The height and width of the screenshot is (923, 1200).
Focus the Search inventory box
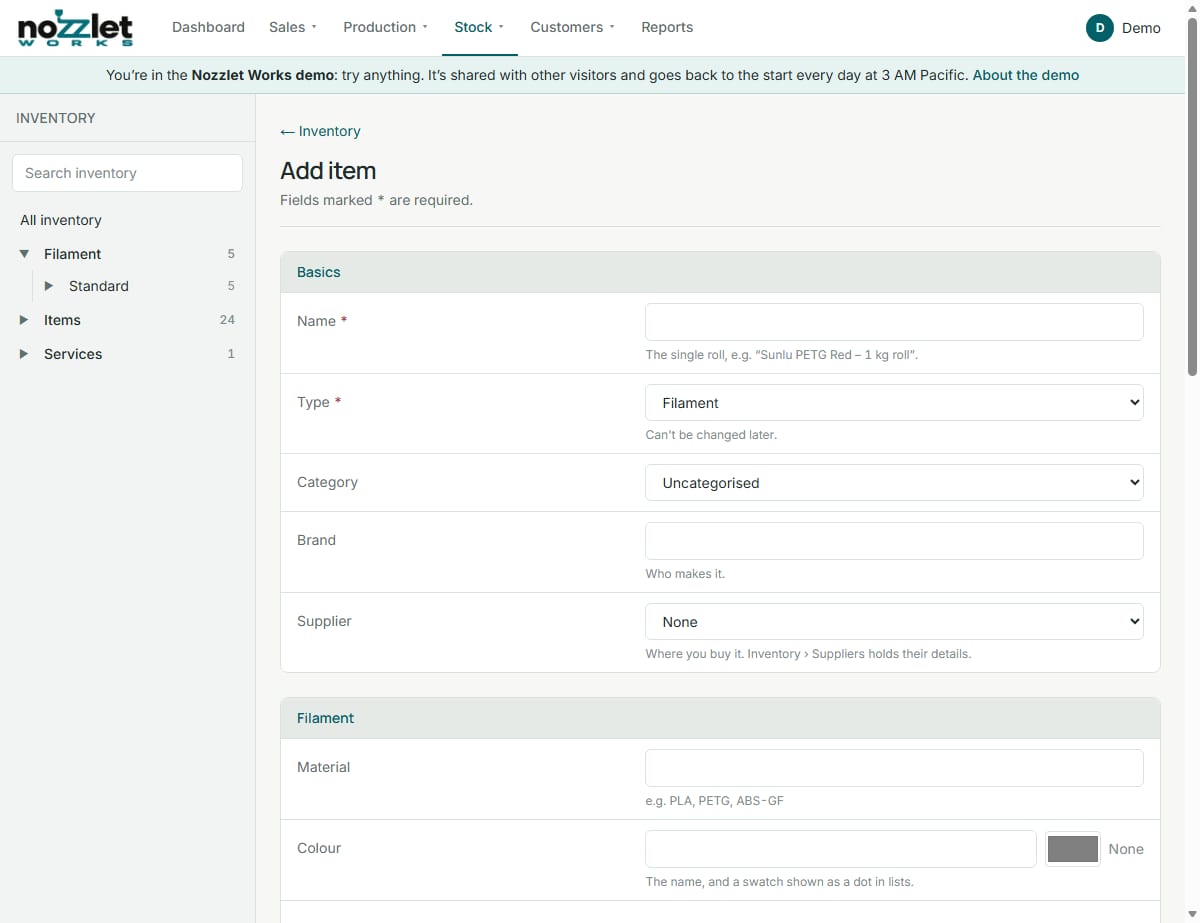(127, 173)
